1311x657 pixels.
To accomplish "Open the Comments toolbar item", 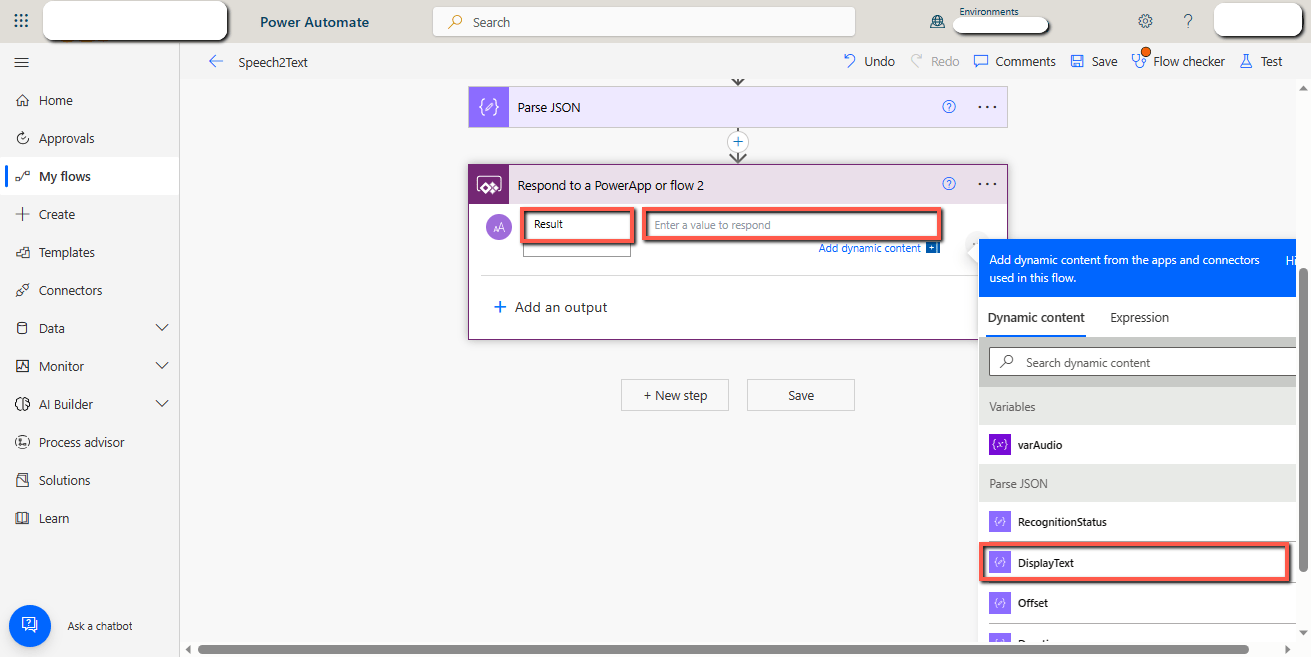I will (x=1014, y=61).
